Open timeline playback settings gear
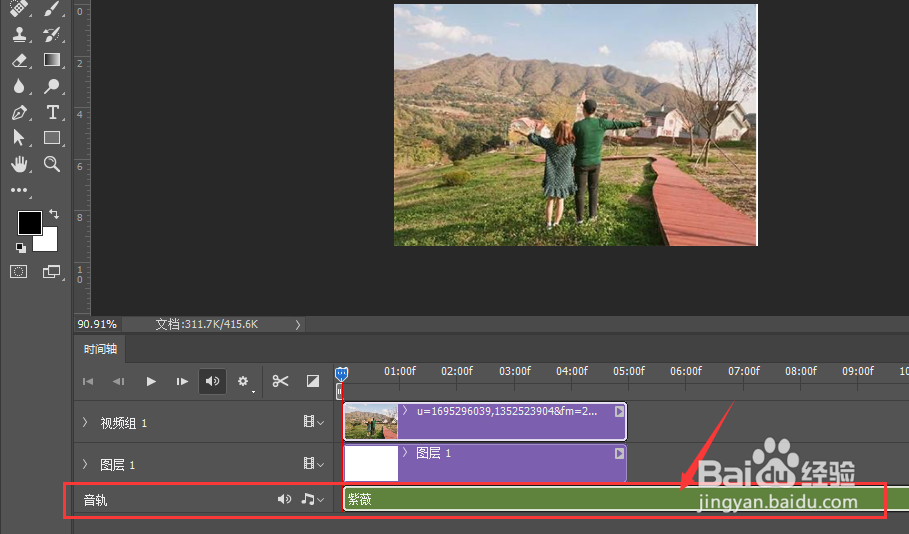 243,382
